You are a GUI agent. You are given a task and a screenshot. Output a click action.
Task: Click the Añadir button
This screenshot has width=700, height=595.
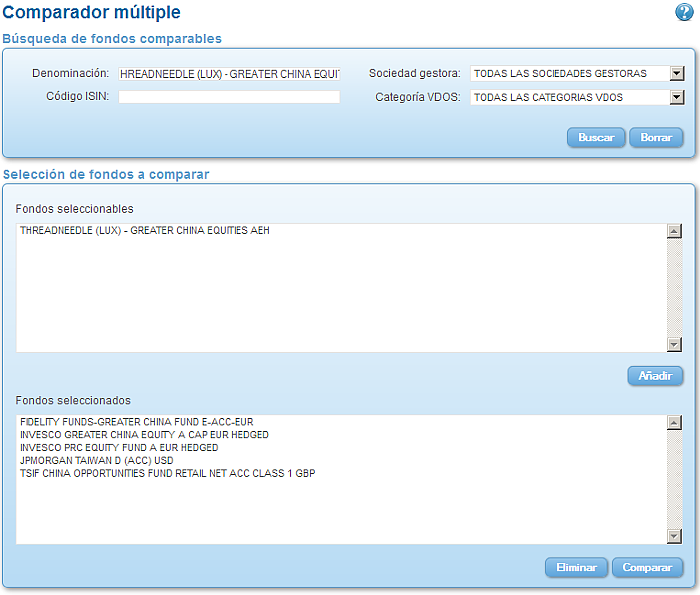tap(655, 376)
